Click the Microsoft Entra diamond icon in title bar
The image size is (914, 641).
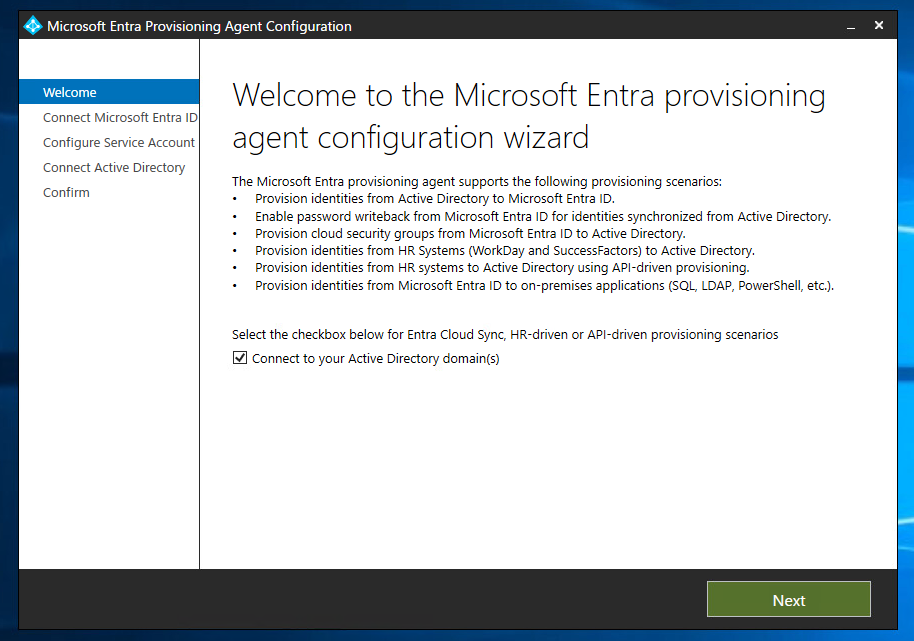[33, 26]
